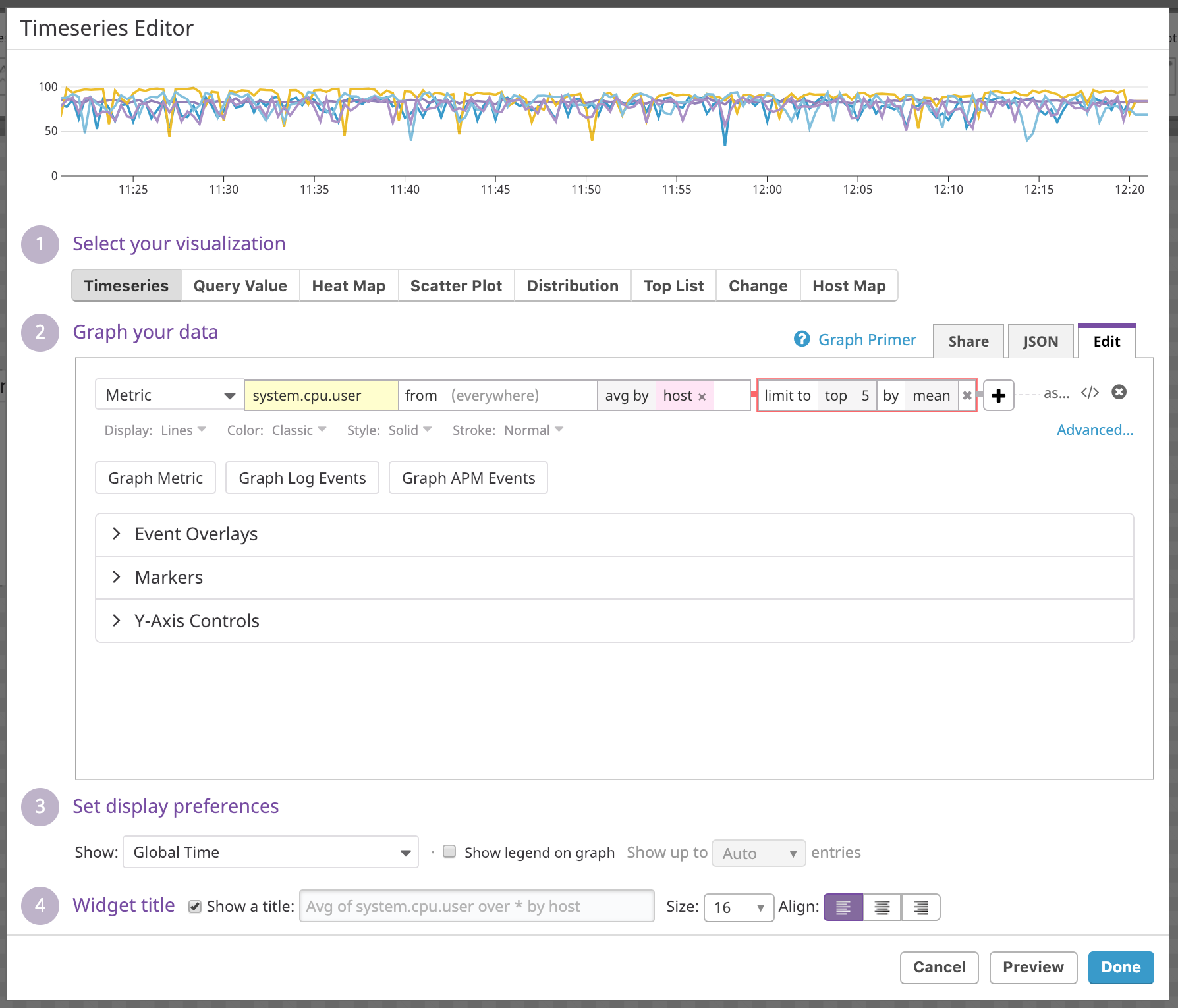
Task: Switch to the JSON tab
Action: (1040, 341)
